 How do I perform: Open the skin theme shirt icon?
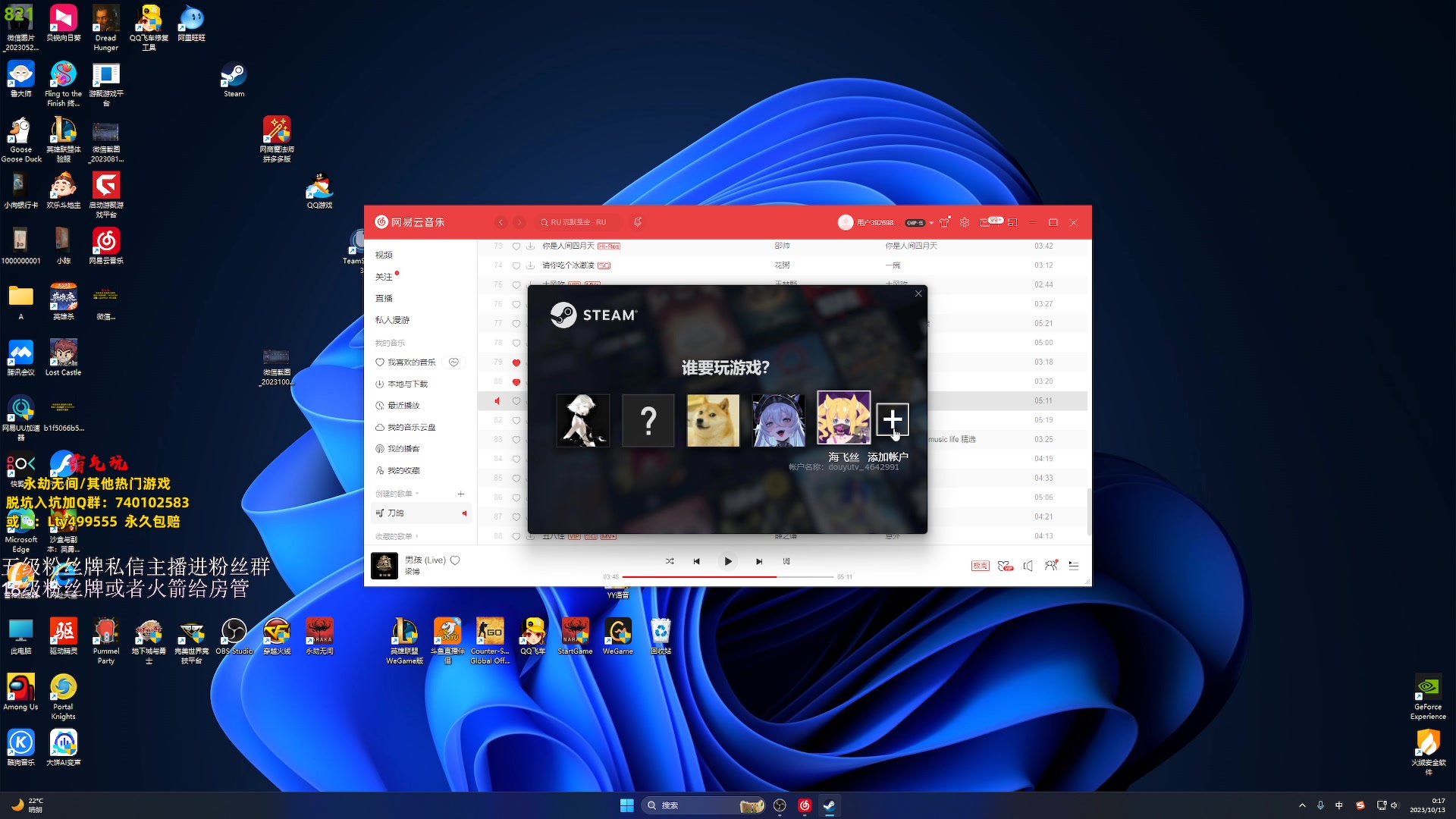(944, 222)
